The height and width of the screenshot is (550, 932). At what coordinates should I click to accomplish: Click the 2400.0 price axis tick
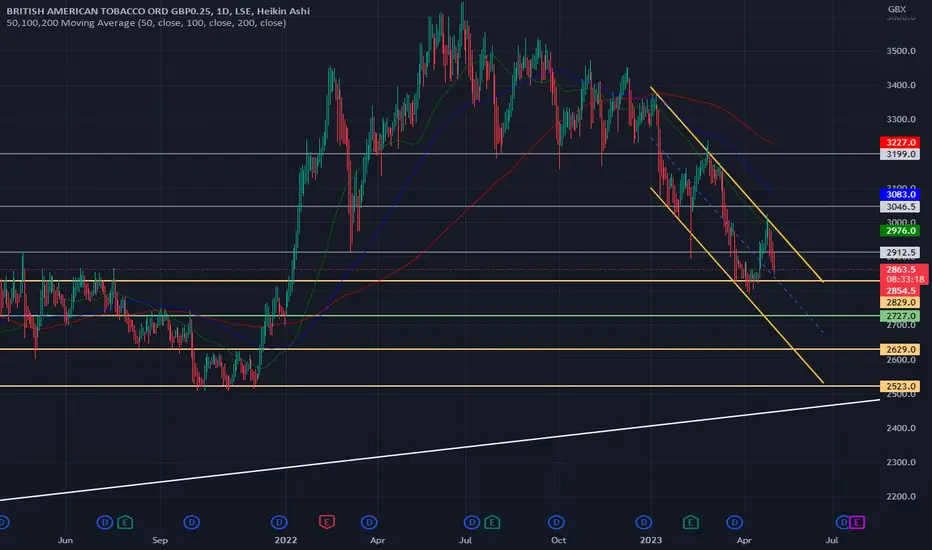[901, 428]
